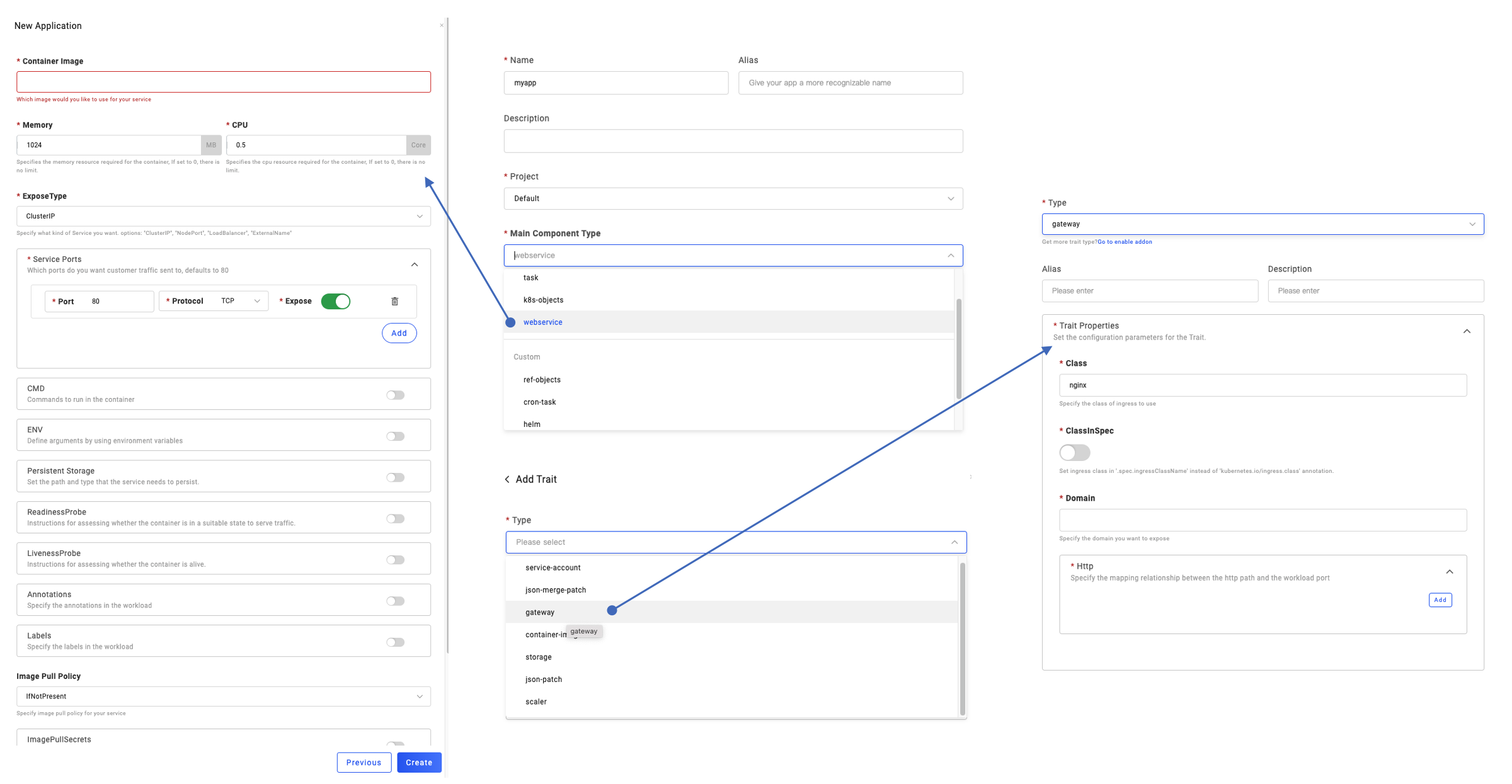
Task: Click the Container Image input field
Action: pyautogui.click(x=224, y=82)
